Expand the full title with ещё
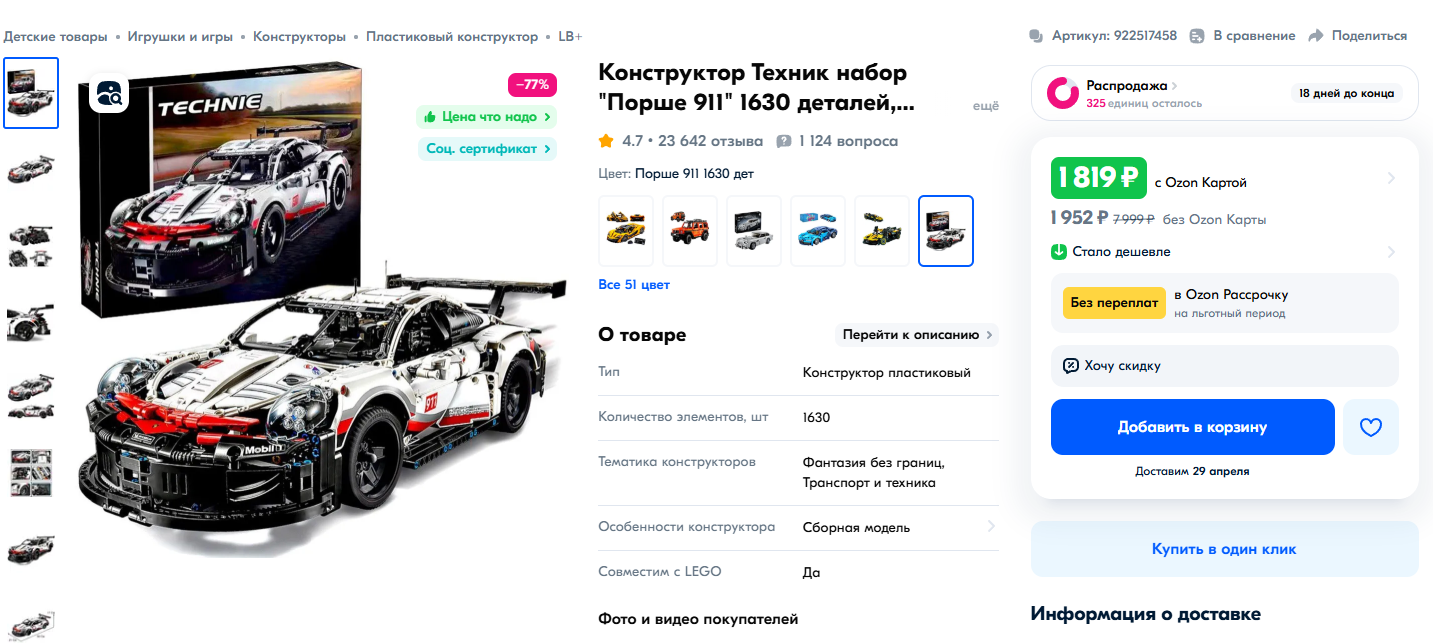 pos(986,105)
